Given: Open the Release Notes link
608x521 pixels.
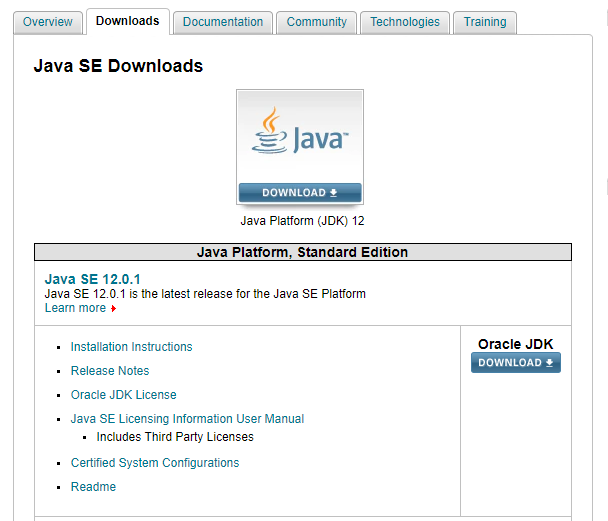Looking at the screenshot, I should (110, 371).
